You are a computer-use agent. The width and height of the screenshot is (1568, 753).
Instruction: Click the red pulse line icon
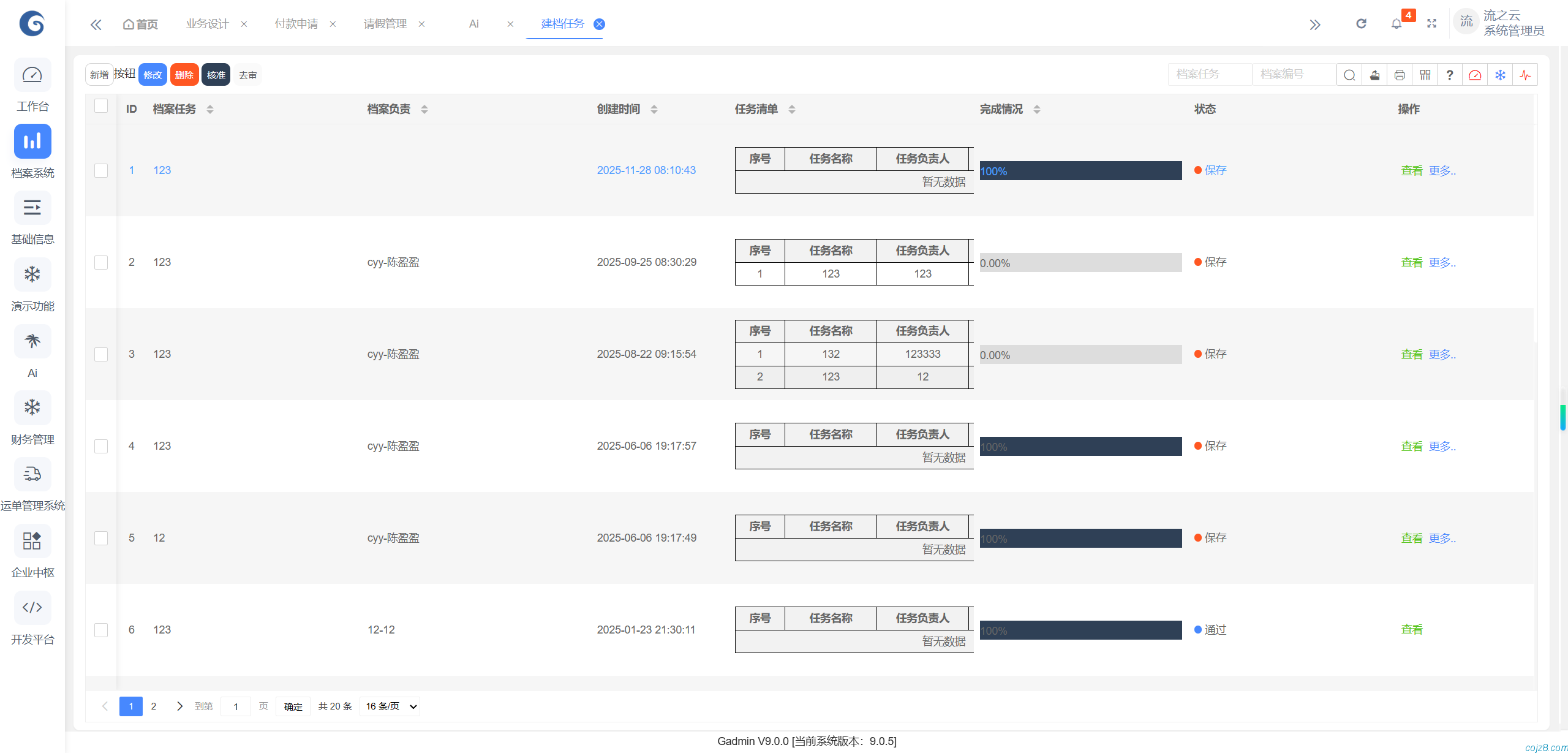[x=1525, y=75]
